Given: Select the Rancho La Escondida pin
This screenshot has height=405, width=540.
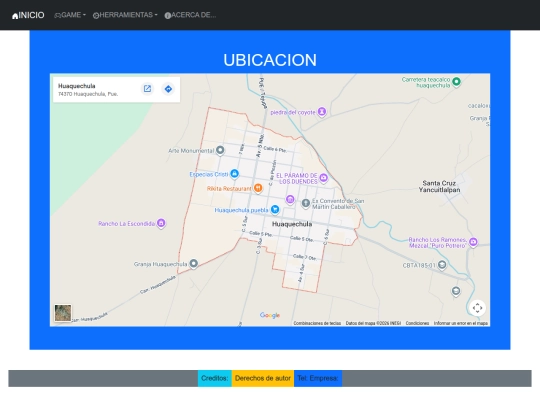Looking at the screenshot, I should click(x=161, y=223).
